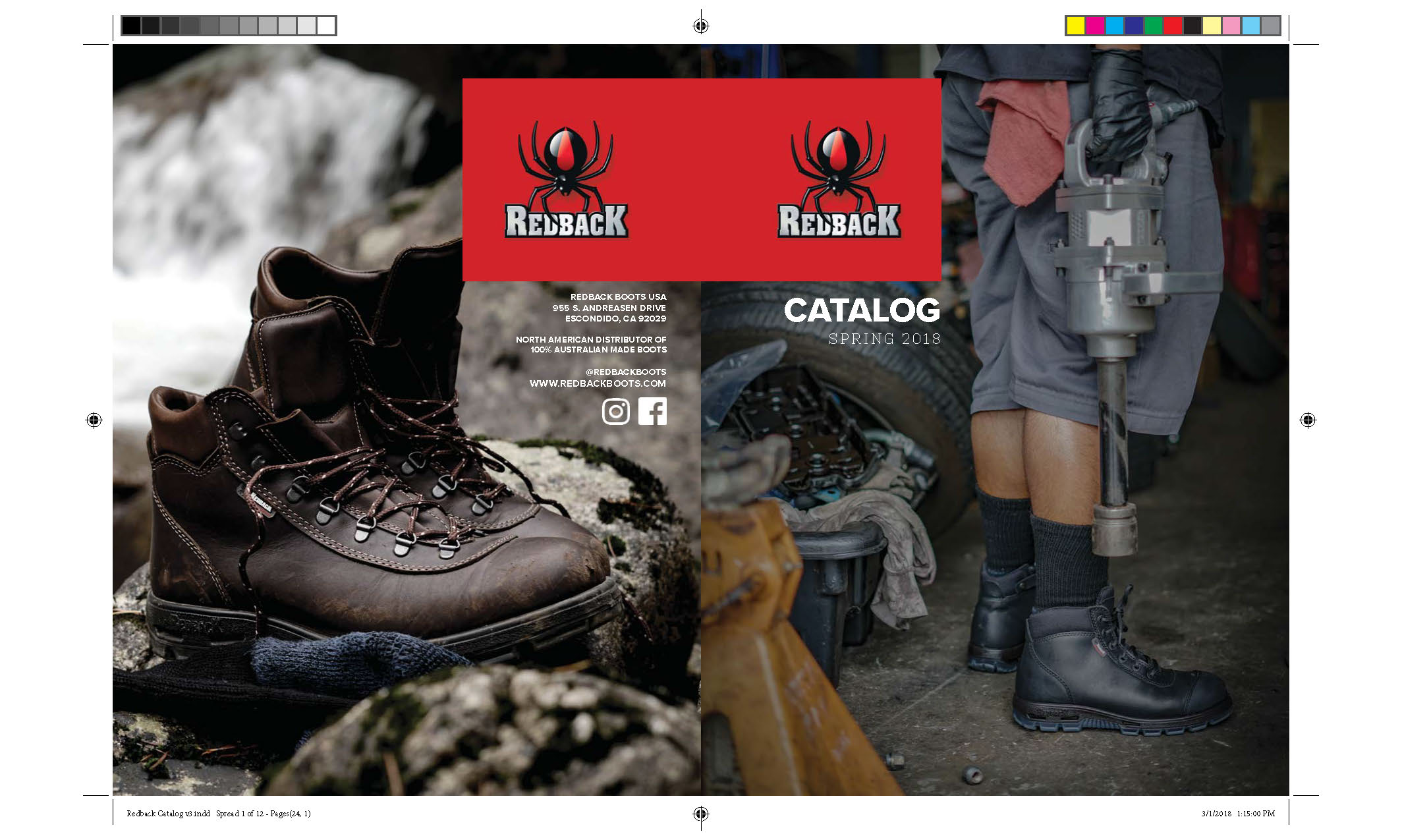Viewport: 1402px width, 840px height.
Task: Click the bottom center registration mark
Action: click(701, 814)
